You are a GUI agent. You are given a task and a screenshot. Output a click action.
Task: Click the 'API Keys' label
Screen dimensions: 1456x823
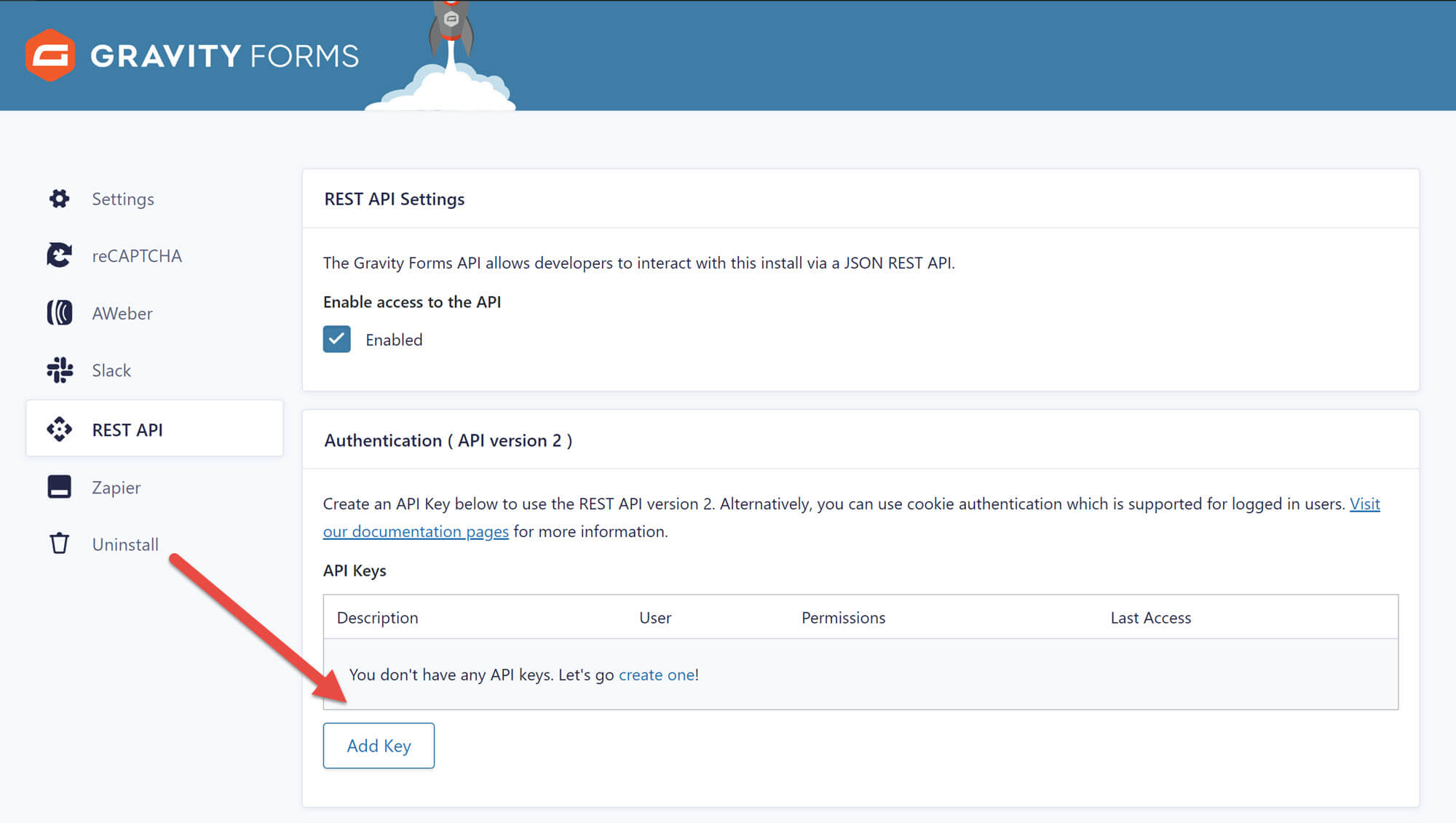coord(355,571)
